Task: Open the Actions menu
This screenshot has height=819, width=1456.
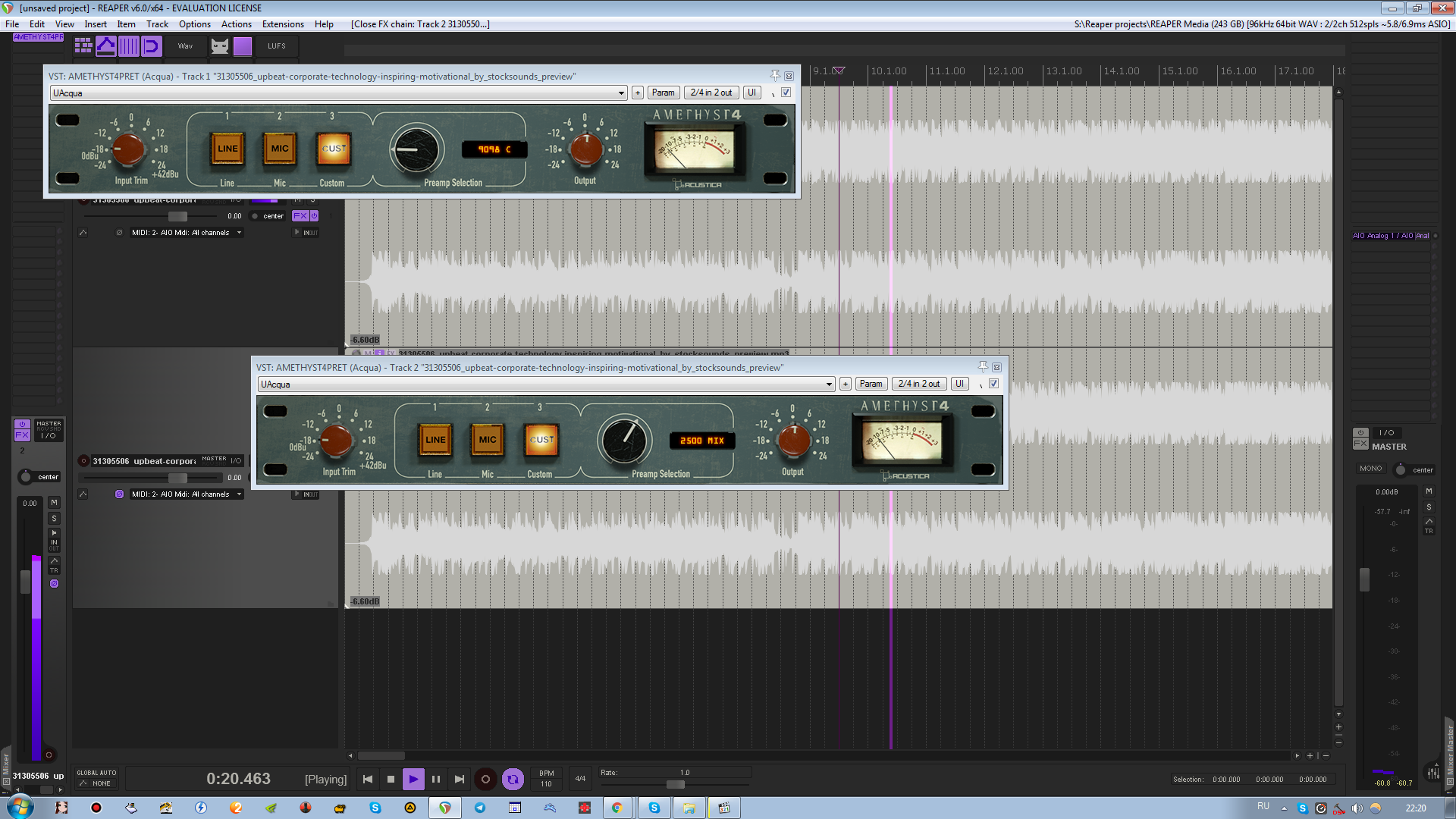Action: (237, 24)
